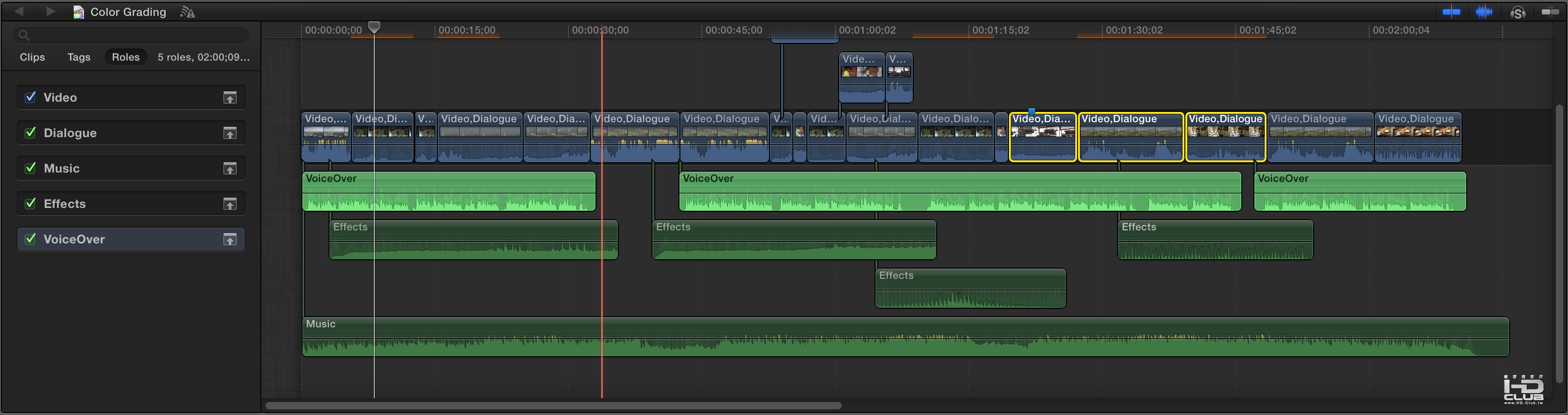Click ruler at timecode 00:02:00;04

click(1401, 30)
